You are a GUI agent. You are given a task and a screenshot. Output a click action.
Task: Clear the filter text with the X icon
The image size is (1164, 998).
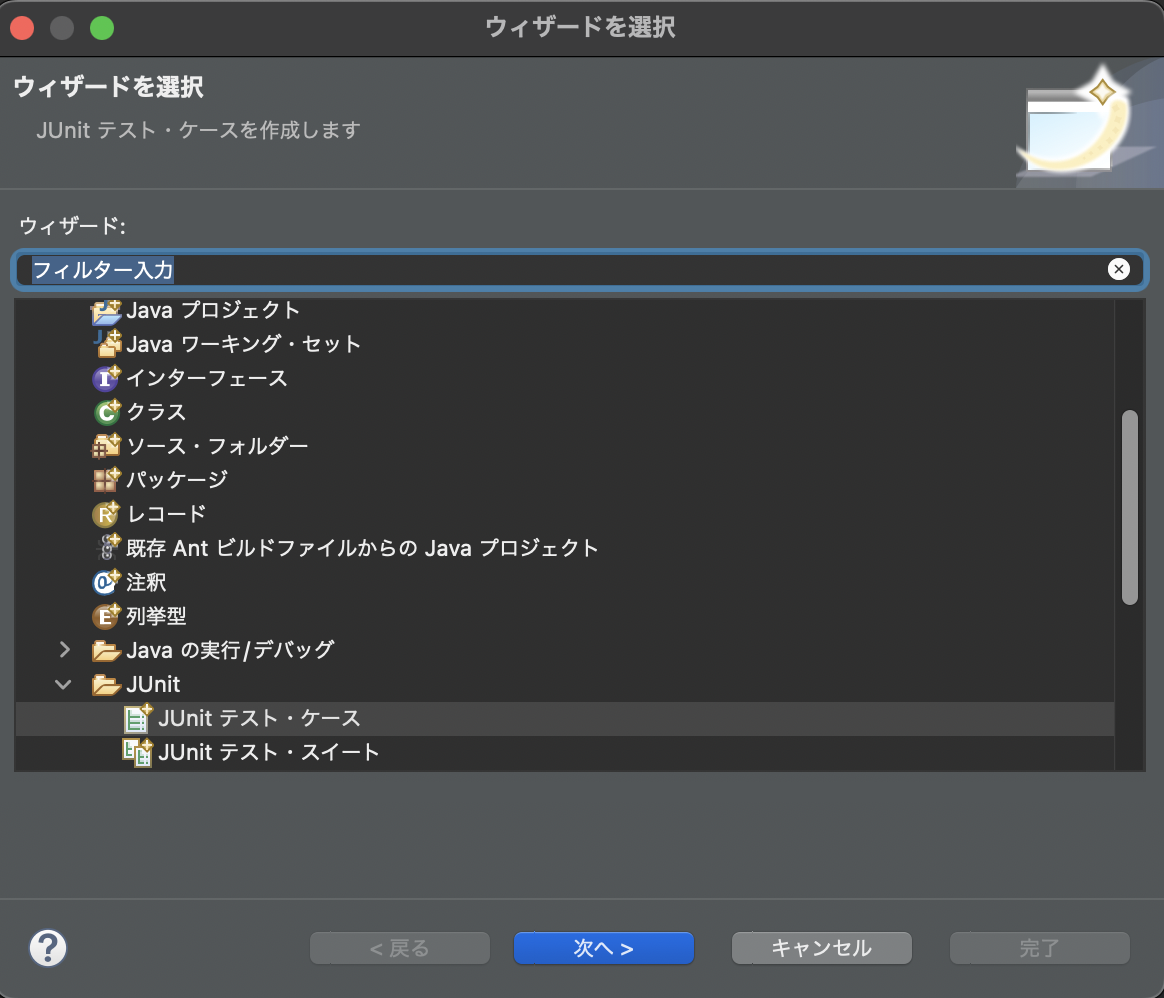coord(1118,269)
